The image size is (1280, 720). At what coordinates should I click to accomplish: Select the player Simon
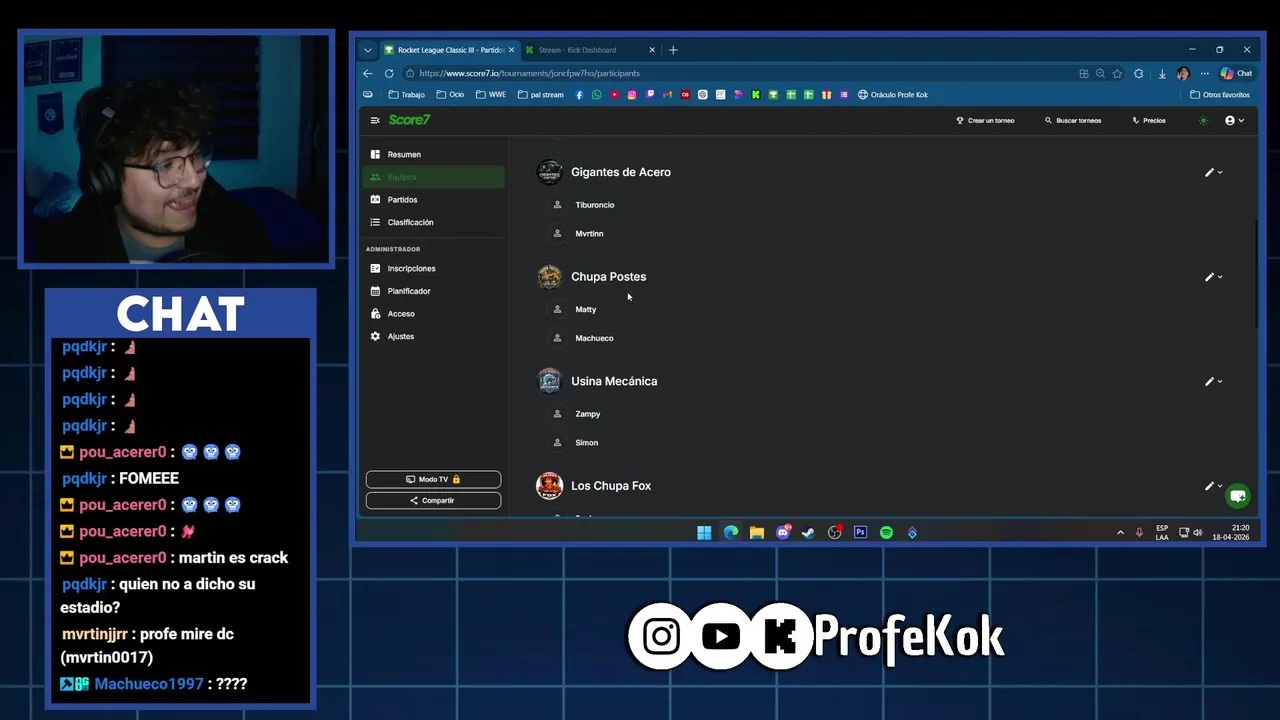pyautogui.click(x=587, y=443)
